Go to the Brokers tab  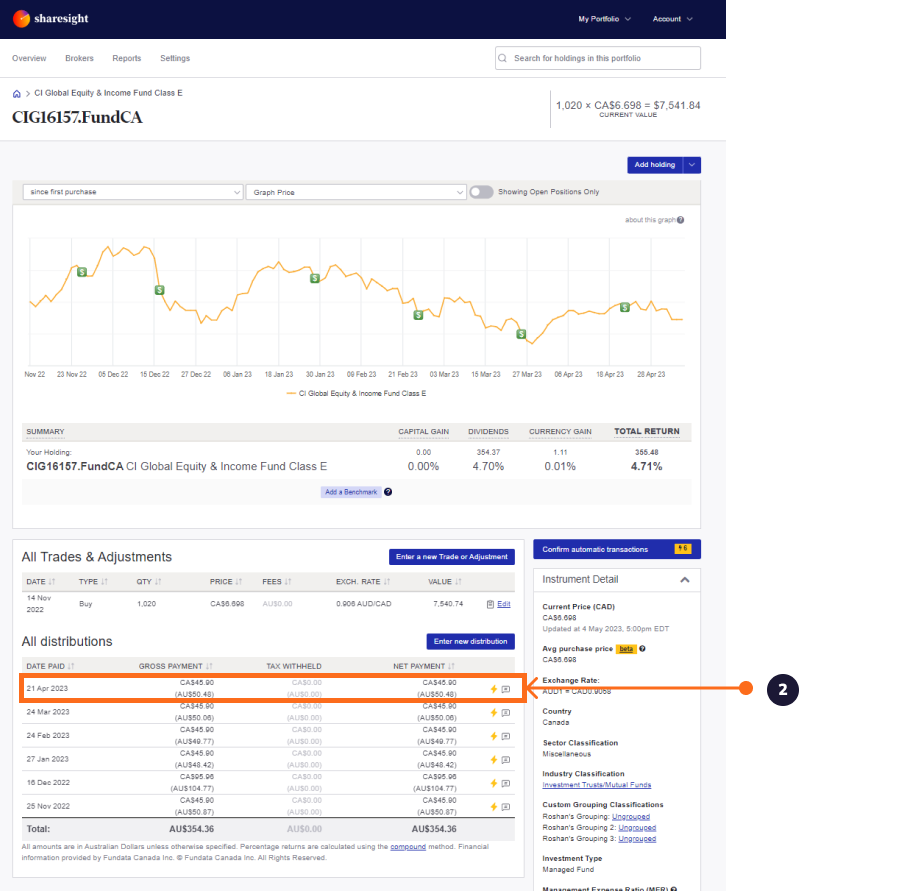pyautogui.click(x=79, y=58)
